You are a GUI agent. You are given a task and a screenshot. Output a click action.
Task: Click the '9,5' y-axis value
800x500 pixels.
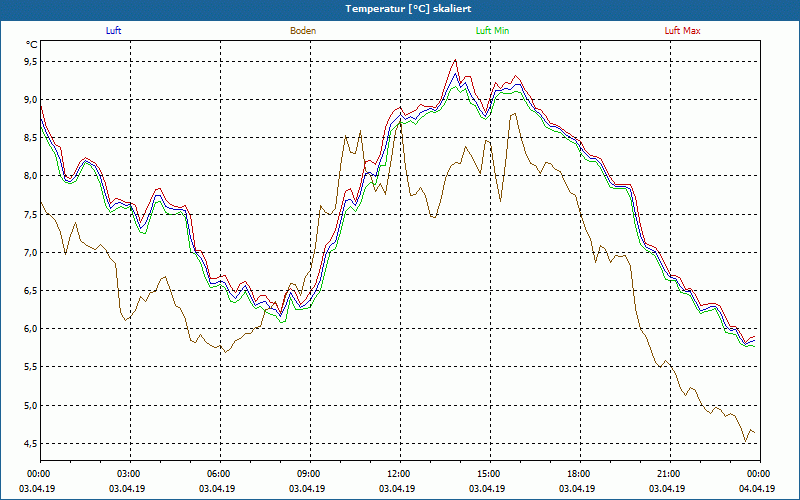(31, 62)
